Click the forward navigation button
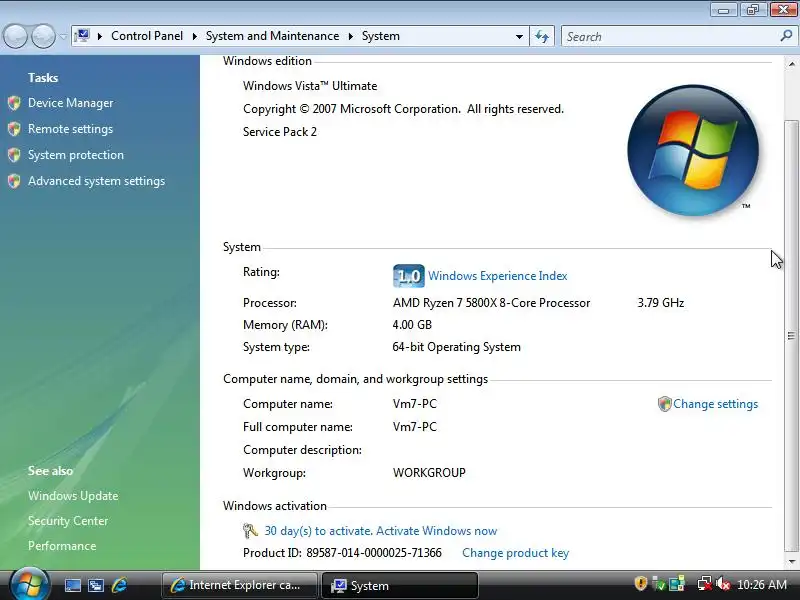800x600 pixels. click(x=43, y=36)
